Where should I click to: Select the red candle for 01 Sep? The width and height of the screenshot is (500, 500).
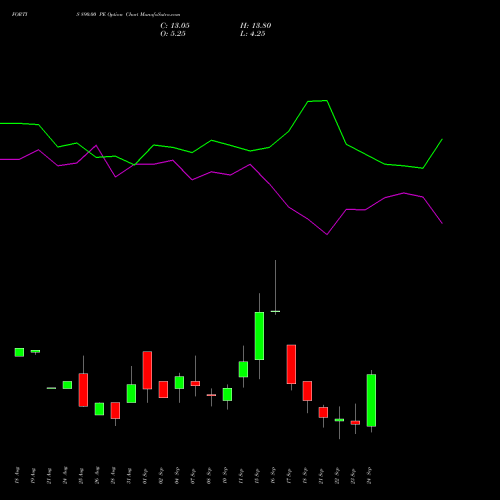147,370
